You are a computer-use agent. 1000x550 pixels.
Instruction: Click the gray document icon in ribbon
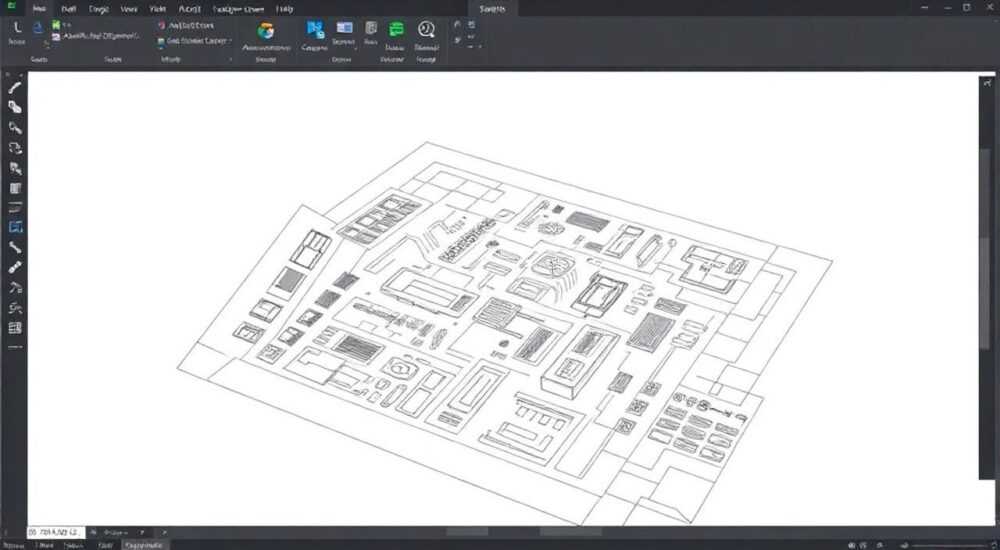point(371,28)
